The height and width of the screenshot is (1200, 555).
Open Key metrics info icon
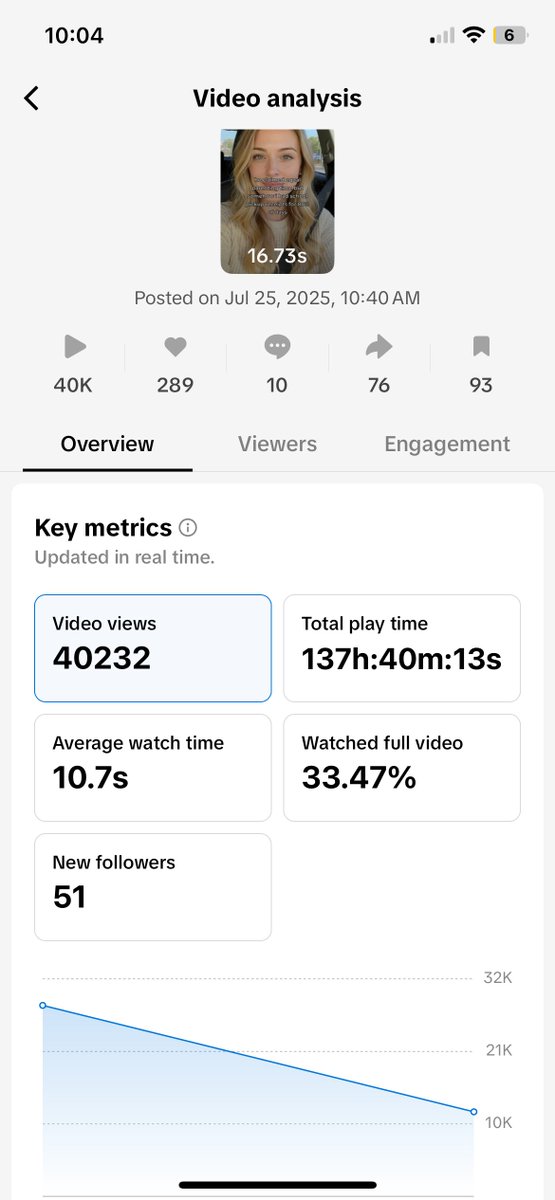click(188, 527)
